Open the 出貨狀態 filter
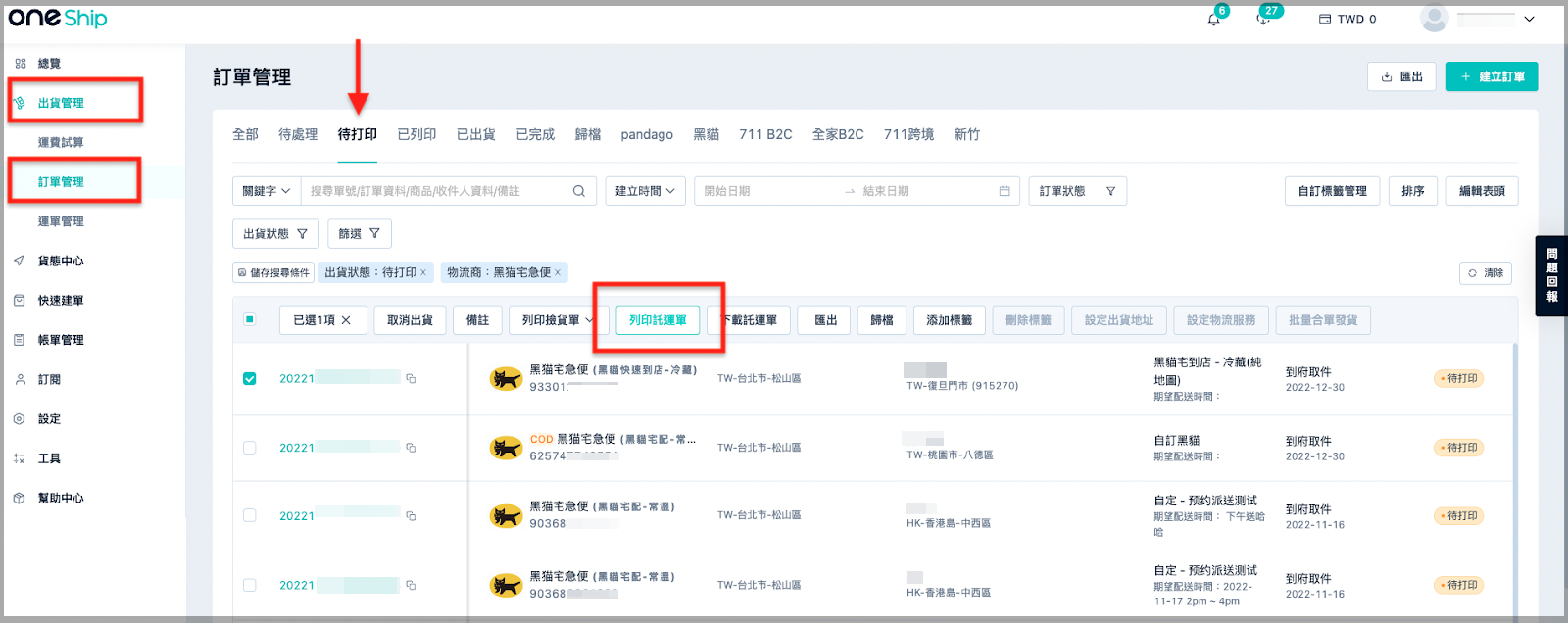 click(275, 234)
